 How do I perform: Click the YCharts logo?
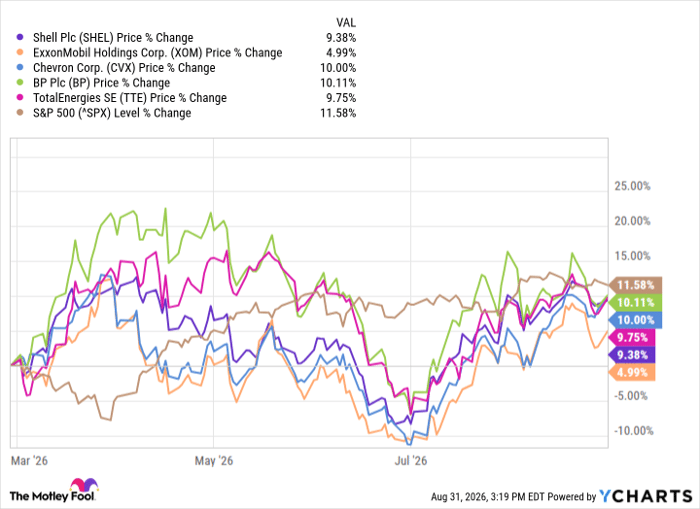646,496
